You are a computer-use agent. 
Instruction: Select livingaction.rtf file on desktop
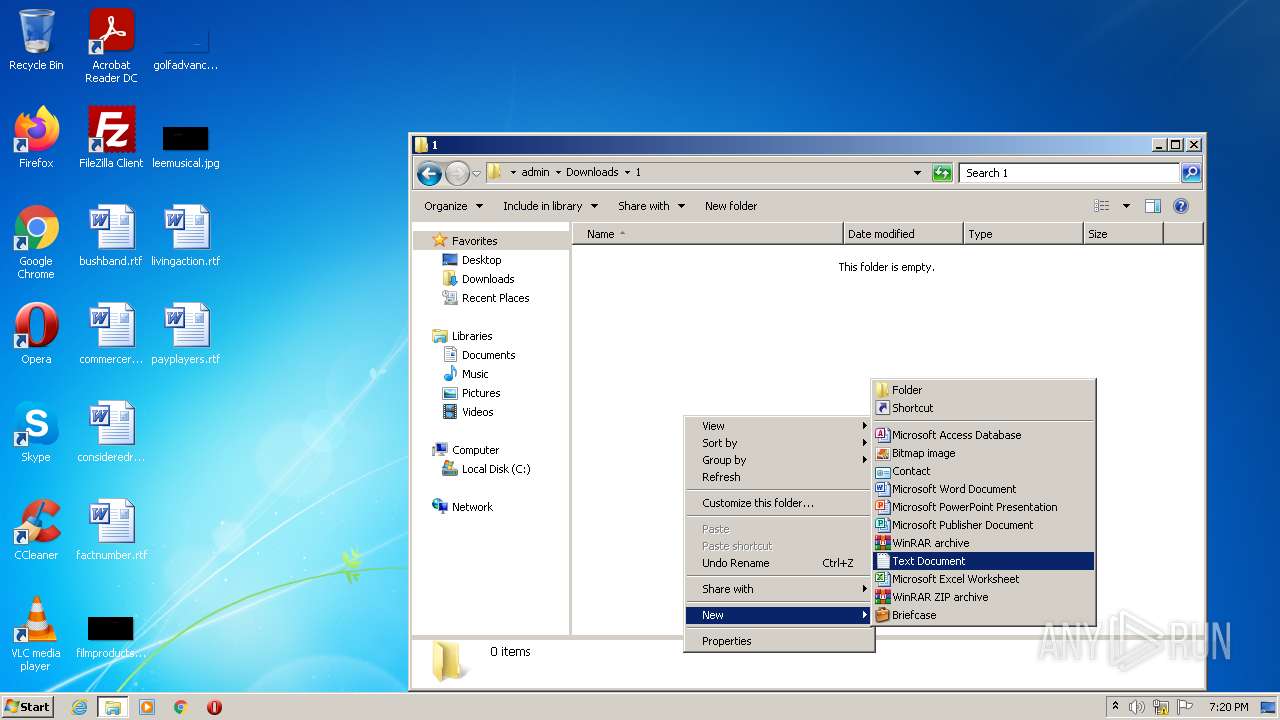tap(186, 236)
